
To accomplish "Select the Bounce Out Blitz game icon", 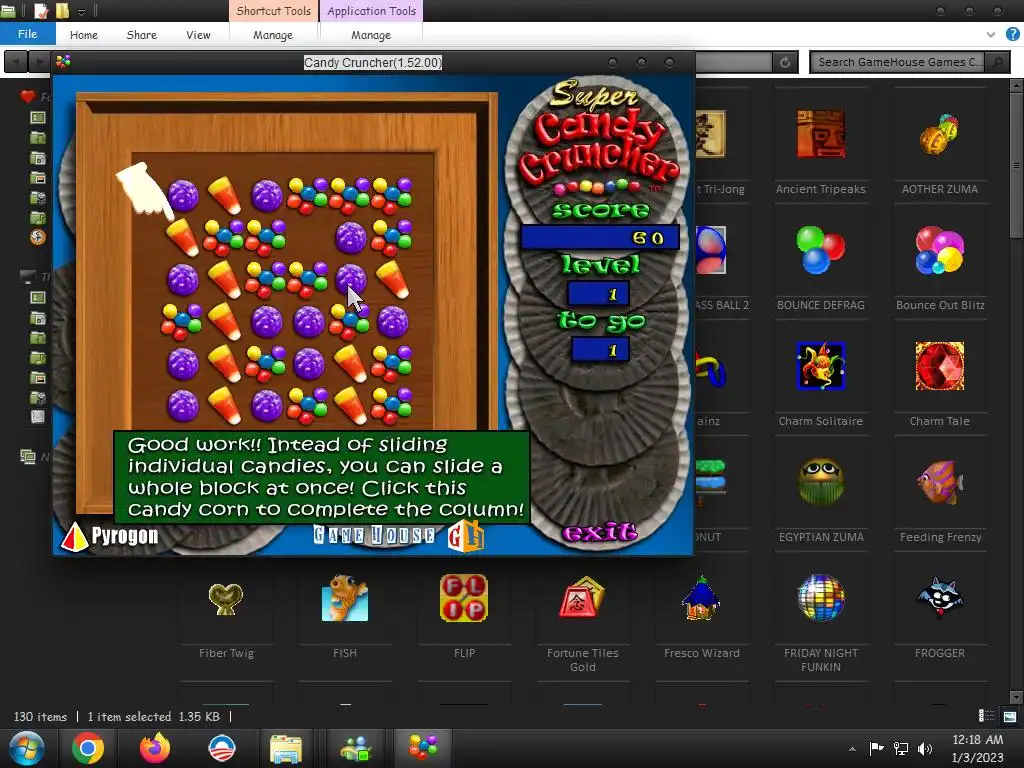I will coord(939,249).
